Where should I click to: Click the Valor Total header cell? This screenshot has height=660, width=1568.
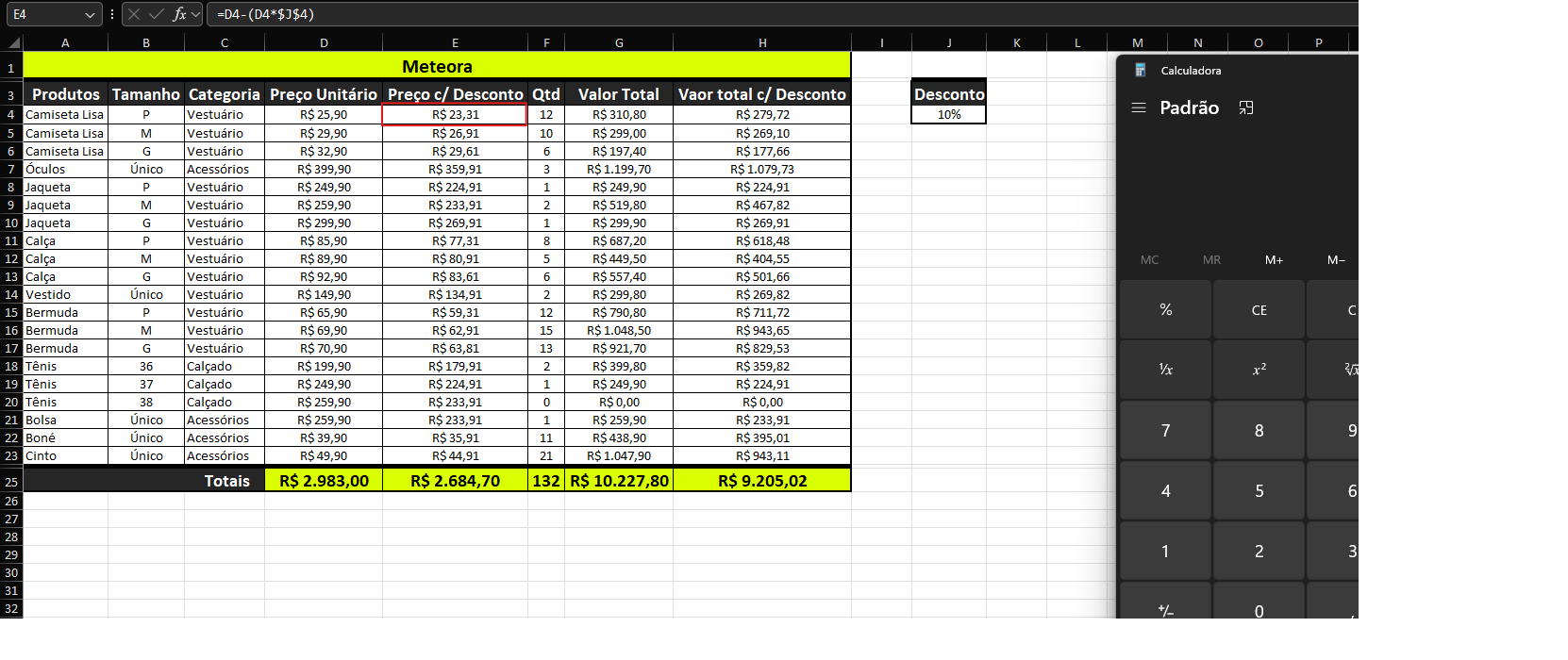619,94
